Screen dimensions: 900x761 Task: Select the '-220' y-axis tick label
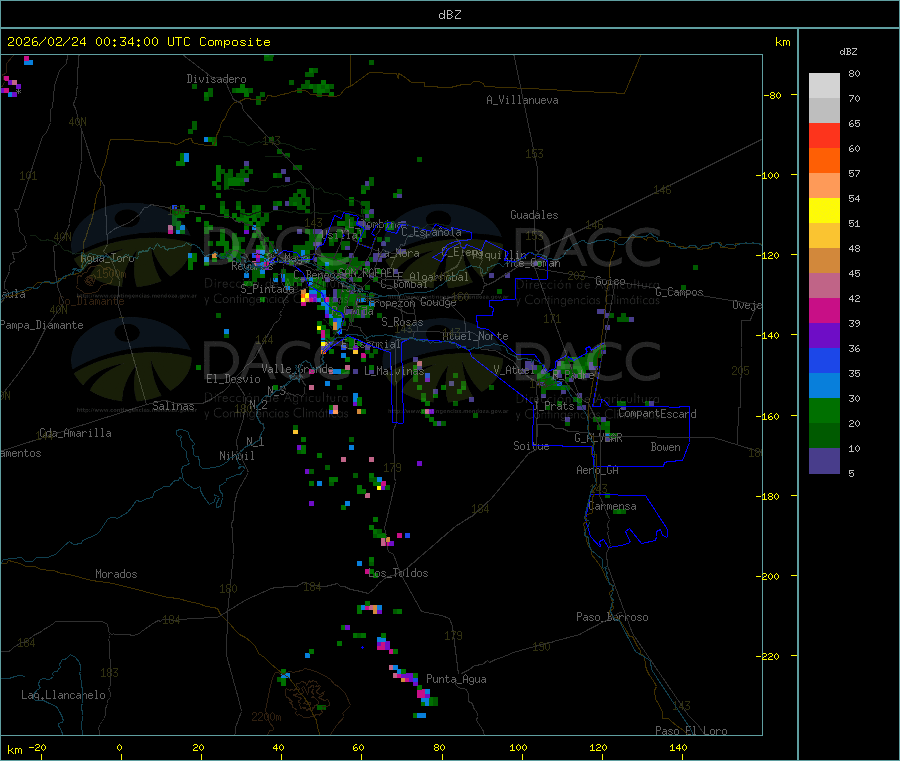[767, 656]
